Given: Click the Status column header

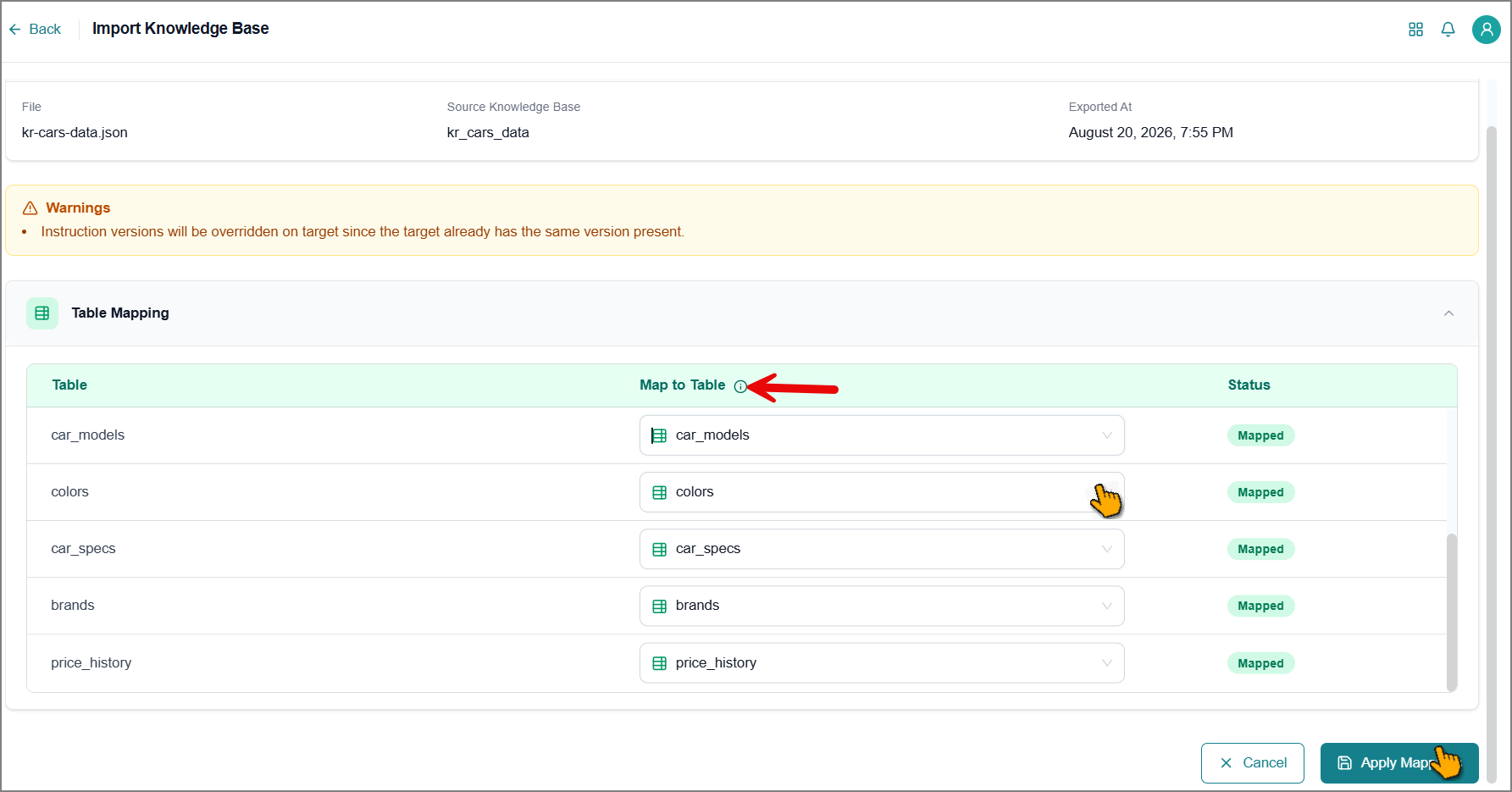Looking at the screenshot, I should (x=1249, y=385).
